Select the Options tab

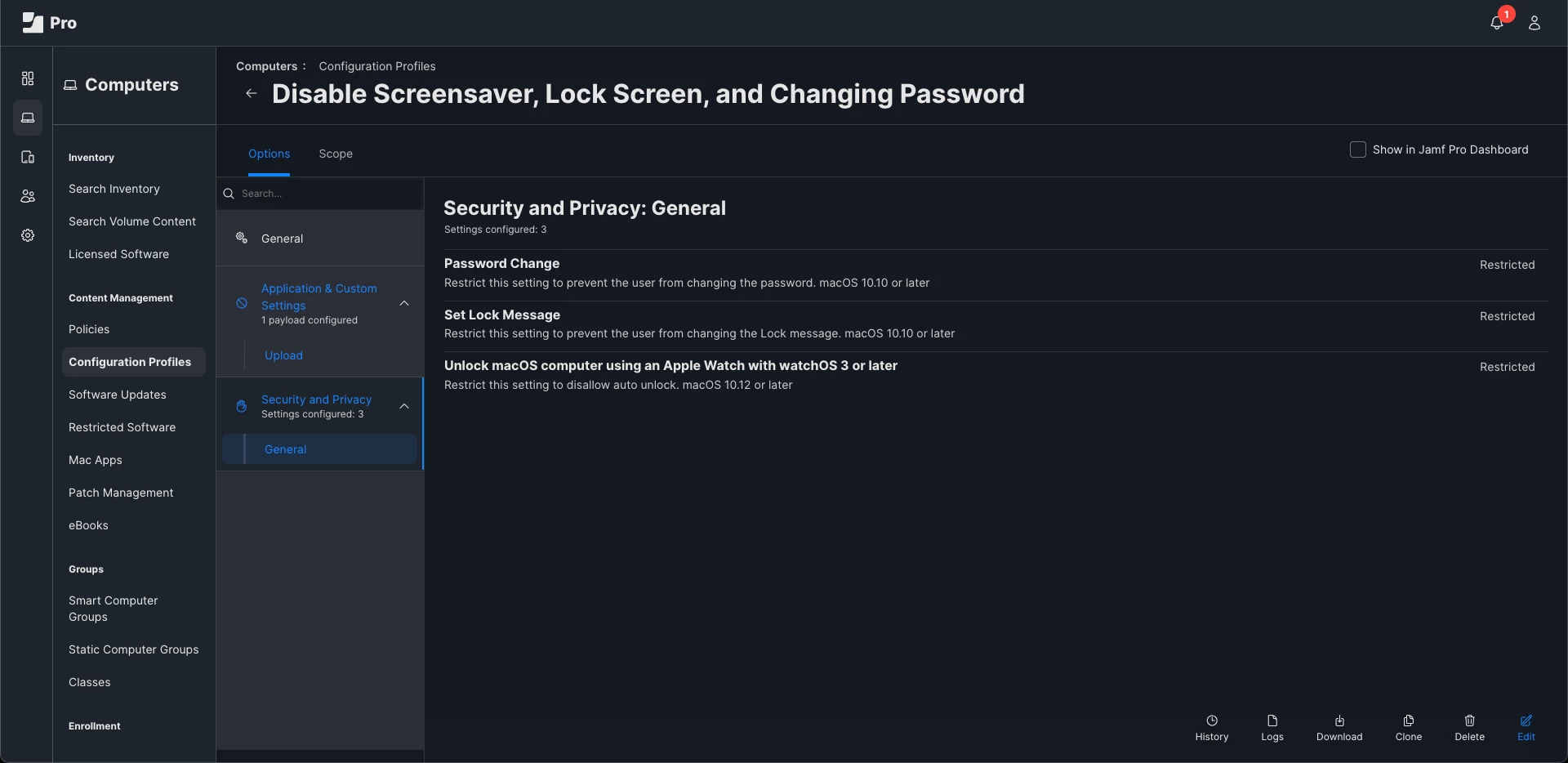pos(269,154)
